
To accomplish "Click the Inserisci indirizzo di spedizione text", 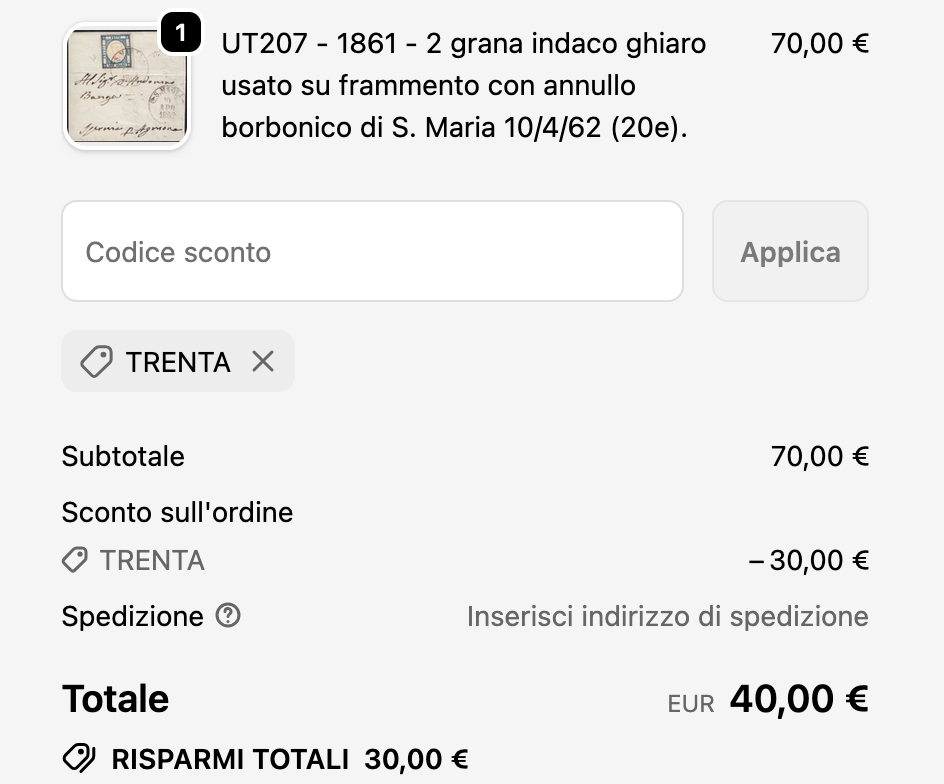I will tap(667, 617).
